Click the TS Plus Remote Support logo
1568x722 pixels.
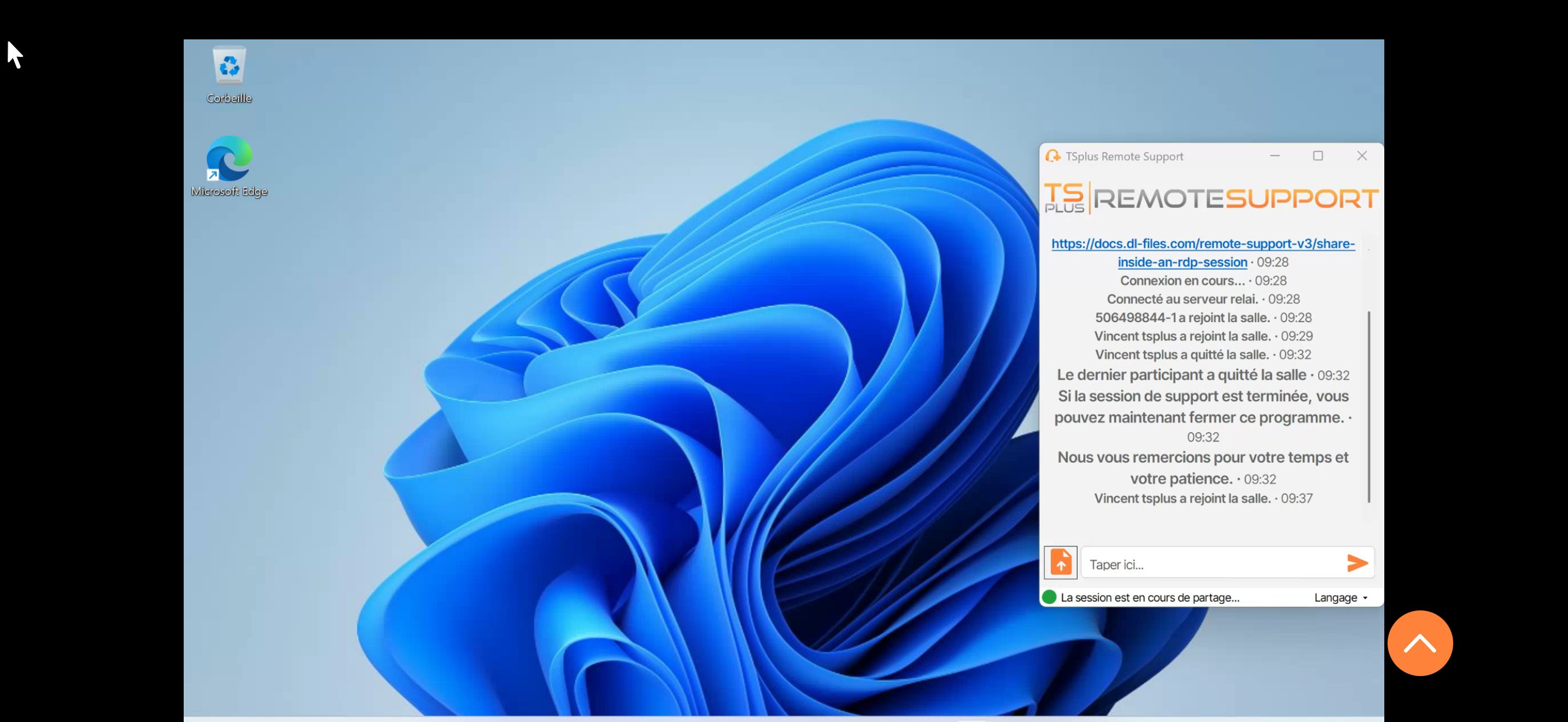click(1210, 198)
